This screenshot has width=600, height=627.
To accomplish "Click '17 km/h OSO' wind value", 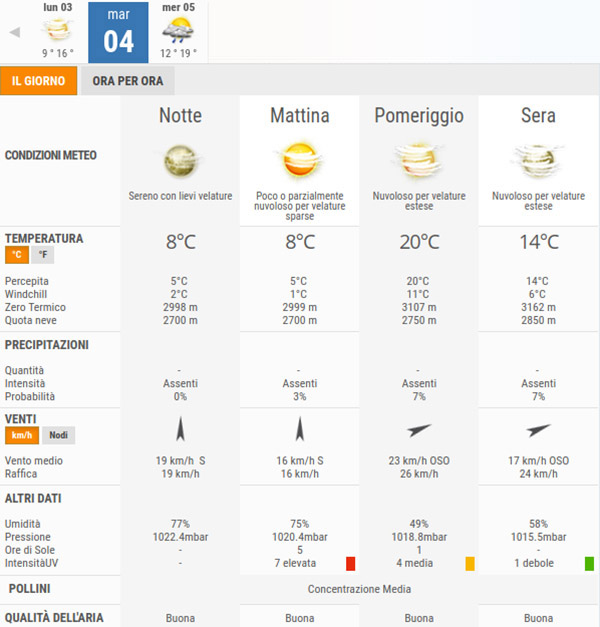I will [x=538, y=461].
